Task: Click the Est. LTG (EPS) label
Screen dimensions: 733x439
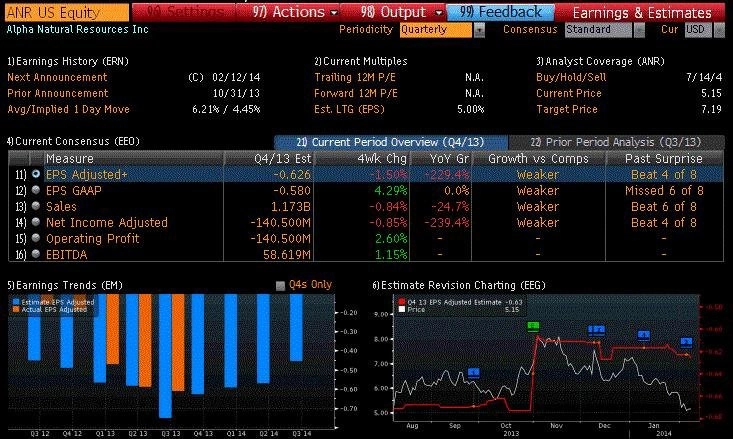Action: coord(349,109)
